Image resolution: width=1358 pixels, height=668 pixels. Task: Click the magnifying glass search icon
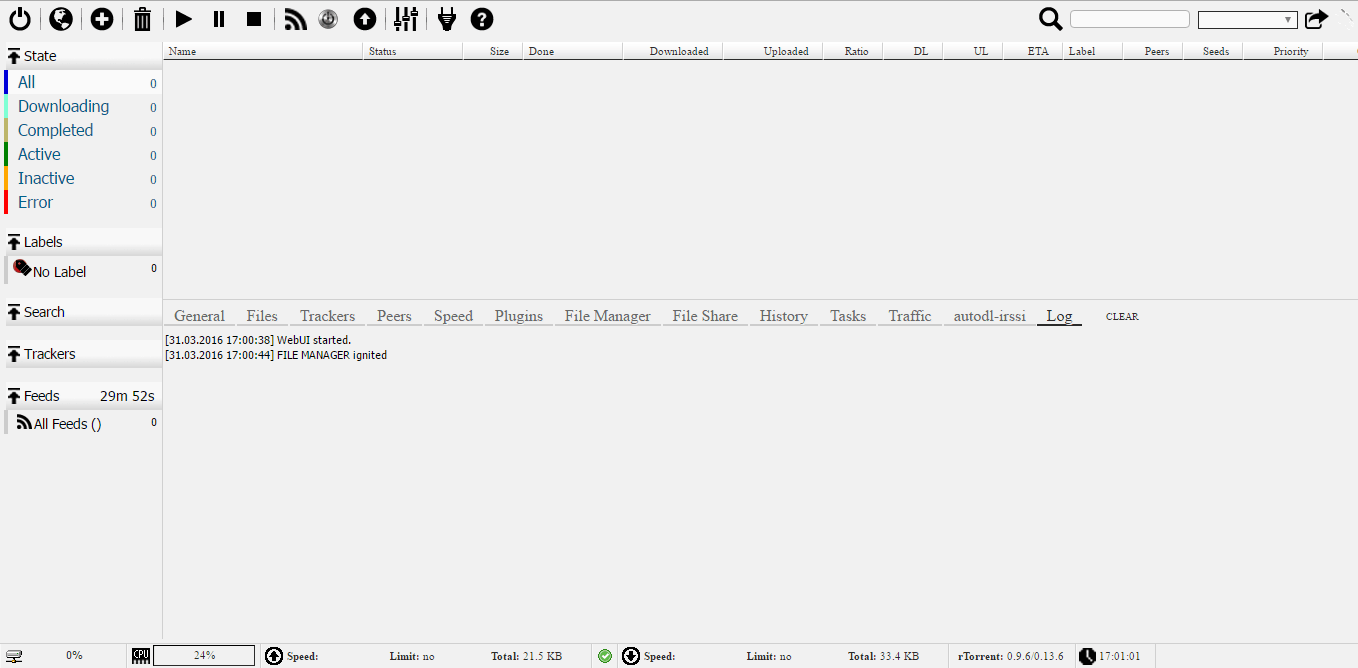1051,19
